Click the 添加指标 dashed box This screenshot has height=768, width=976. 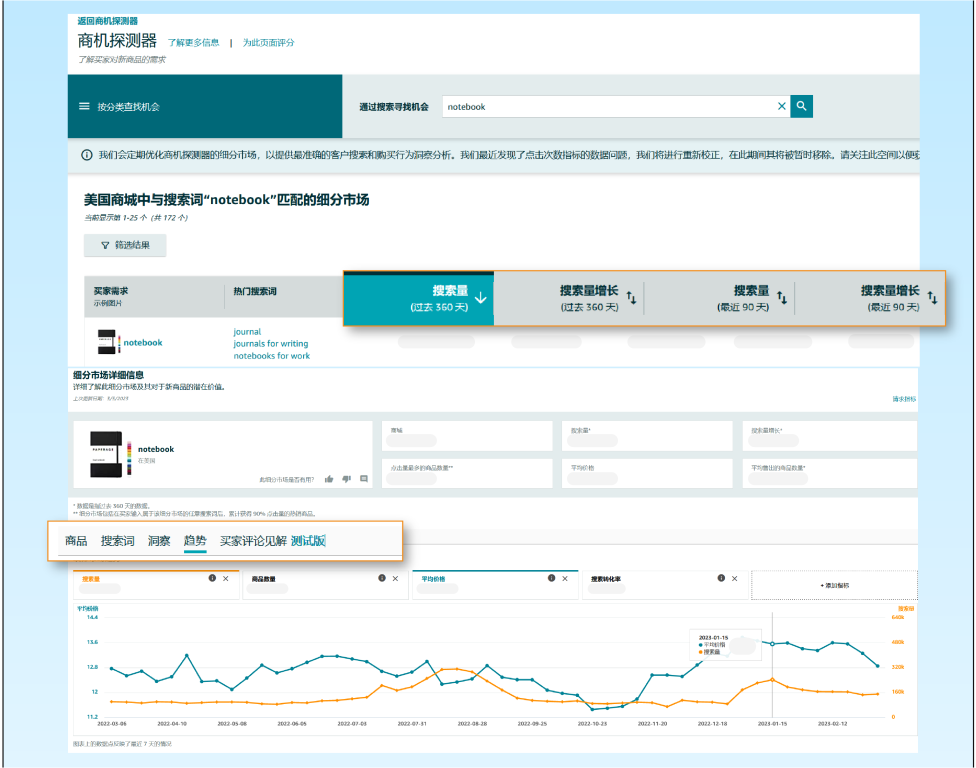pyautogui.click(x=834, y=585)
